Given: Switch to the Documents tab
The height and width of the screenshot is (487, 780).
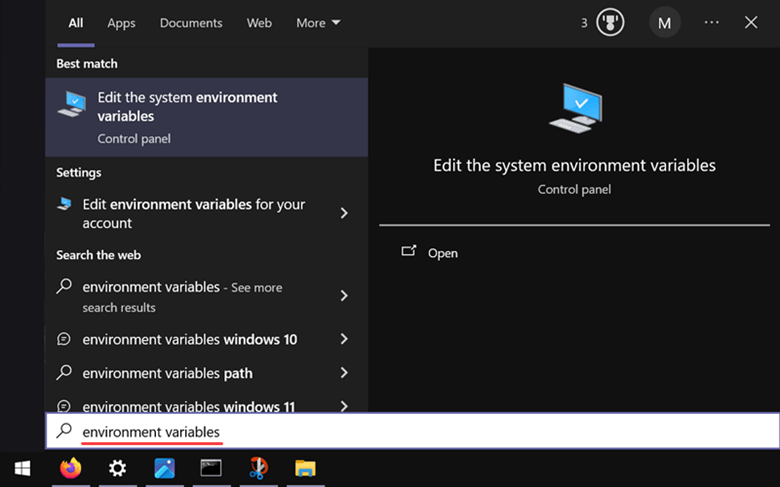Looking at the screenshot, I should [x=191, y=23].
